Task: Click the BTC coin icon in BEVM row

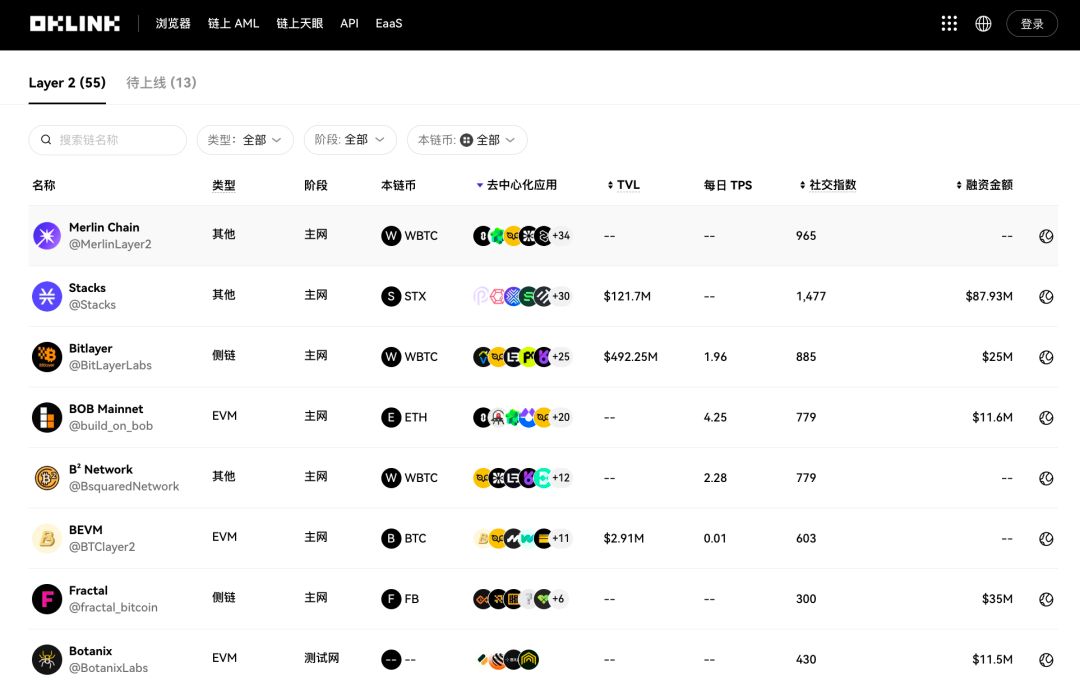Action: coord(391,539)
